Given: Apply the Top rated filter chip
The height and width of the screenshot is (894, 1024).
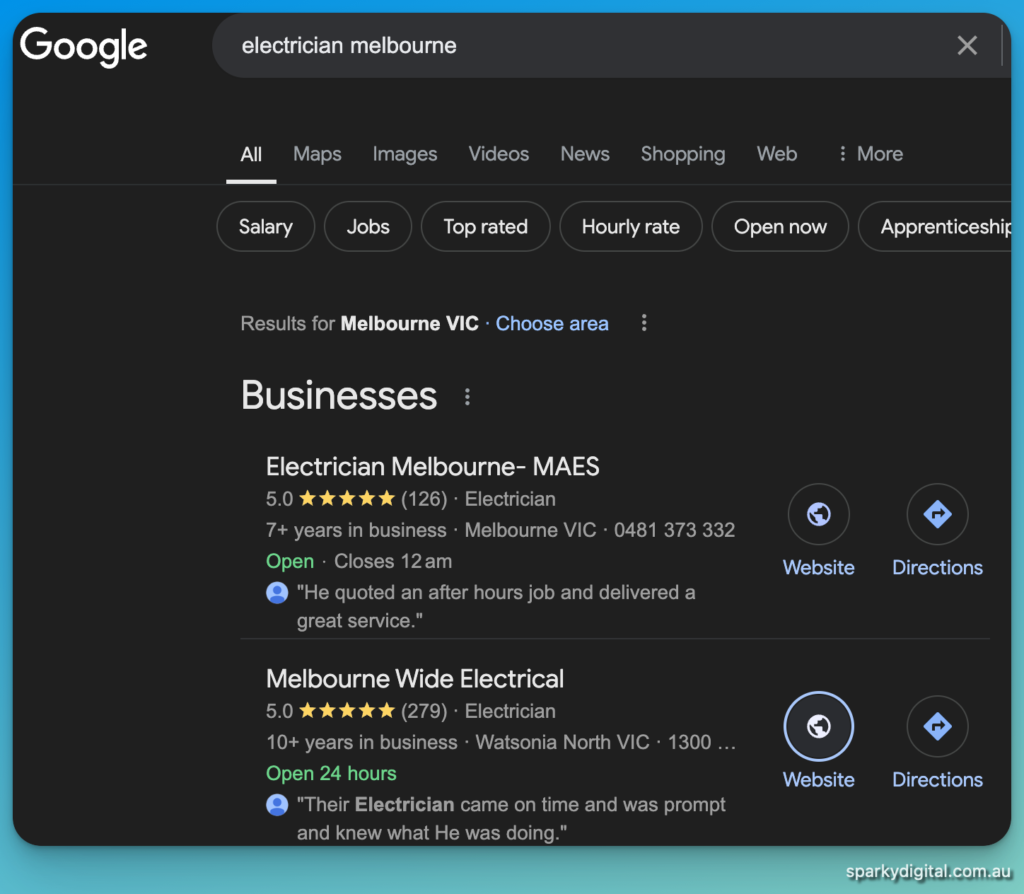Looking at the screenshot, I should pyautogui.click(x=485, y=227).
